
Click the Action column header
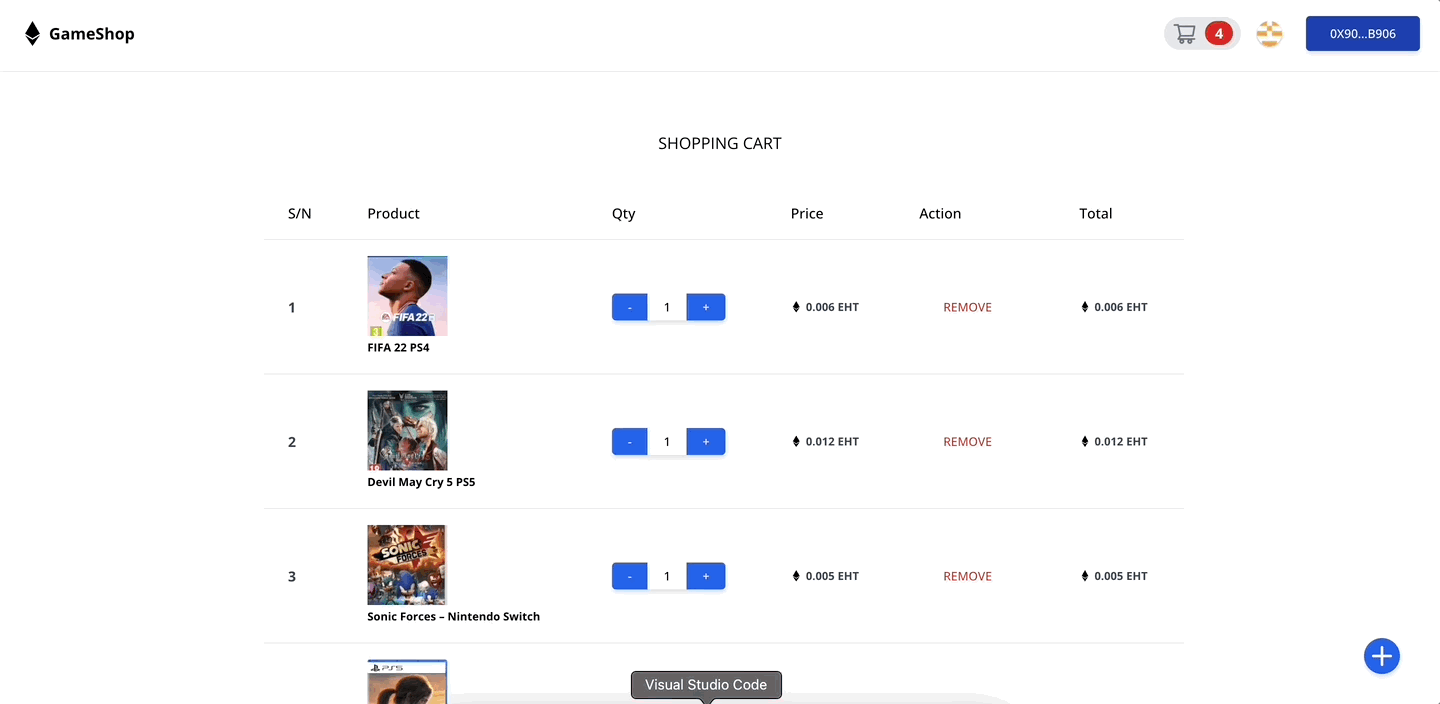940,213
